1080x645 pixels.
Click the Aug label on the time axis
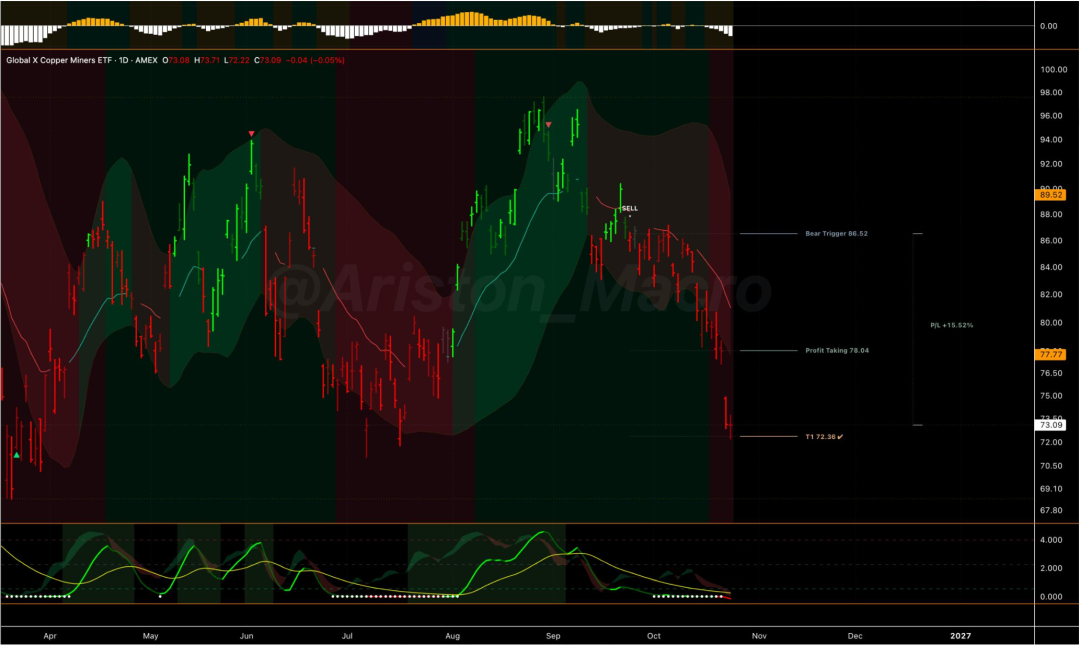pos(453,636)
